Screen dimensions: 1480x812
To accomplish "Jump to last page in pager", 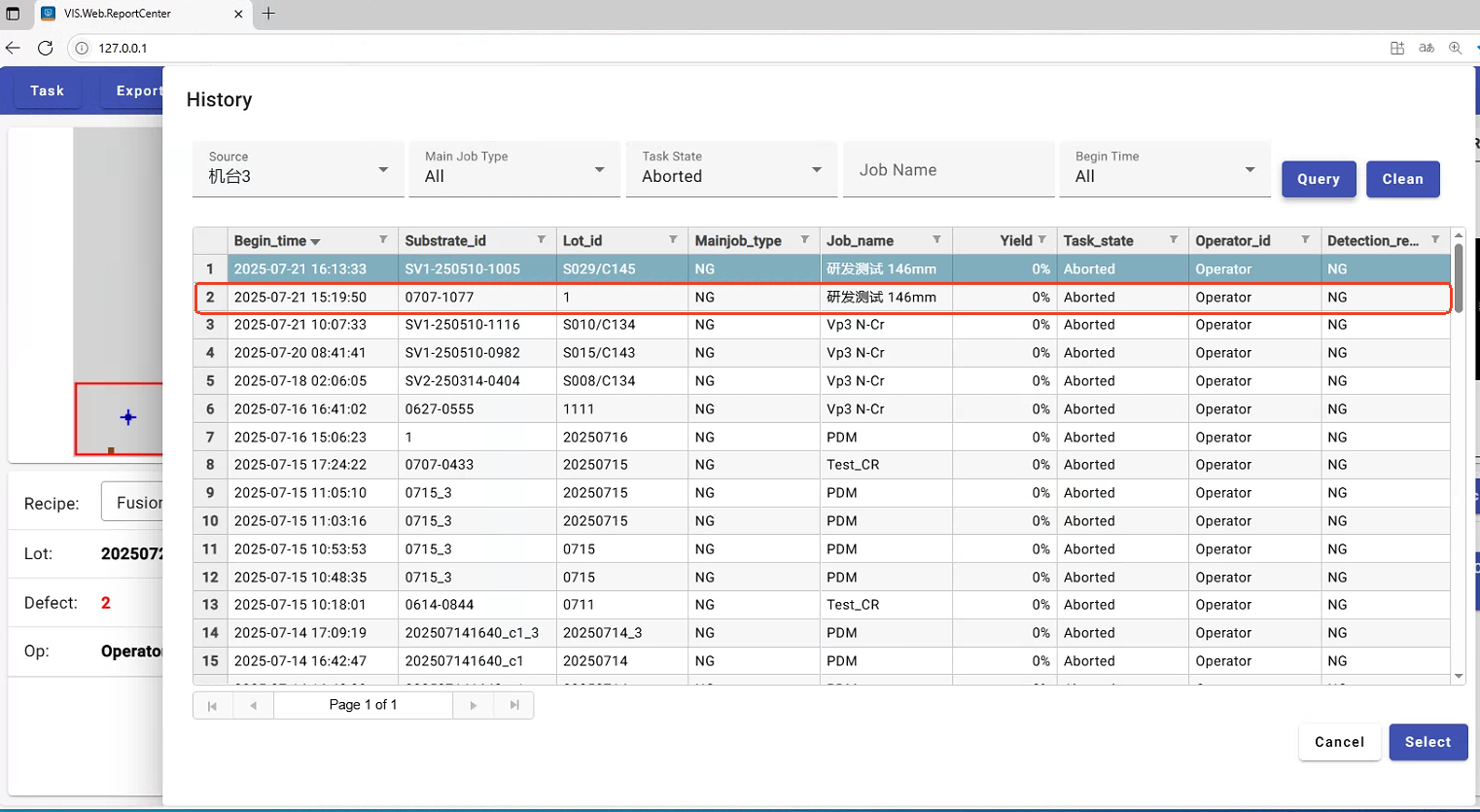I will pos(514,705).
